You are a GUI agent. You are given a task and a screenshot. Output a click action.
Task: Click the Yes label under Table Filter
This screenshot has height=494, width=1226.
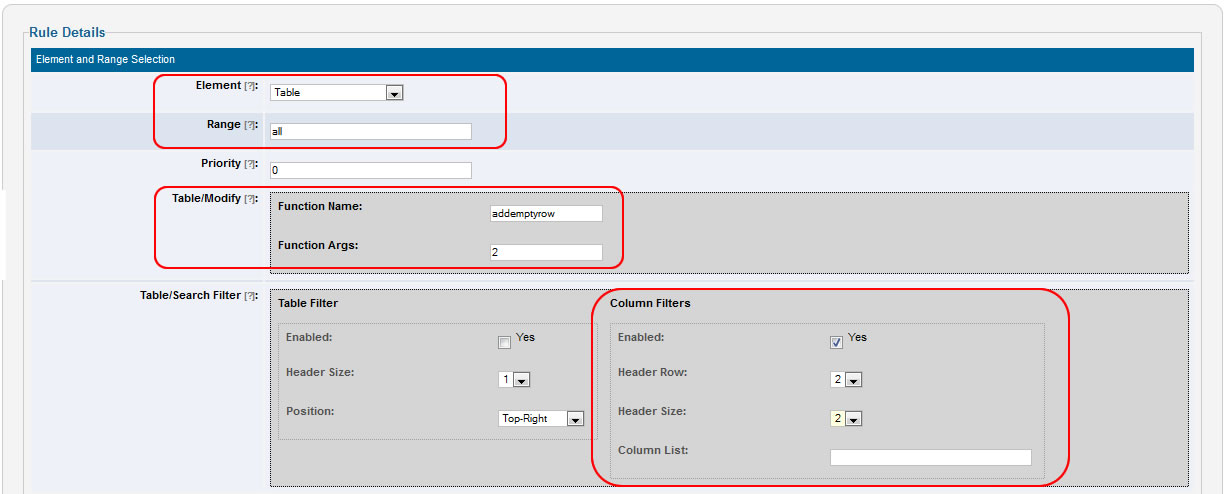click(525, 338)
